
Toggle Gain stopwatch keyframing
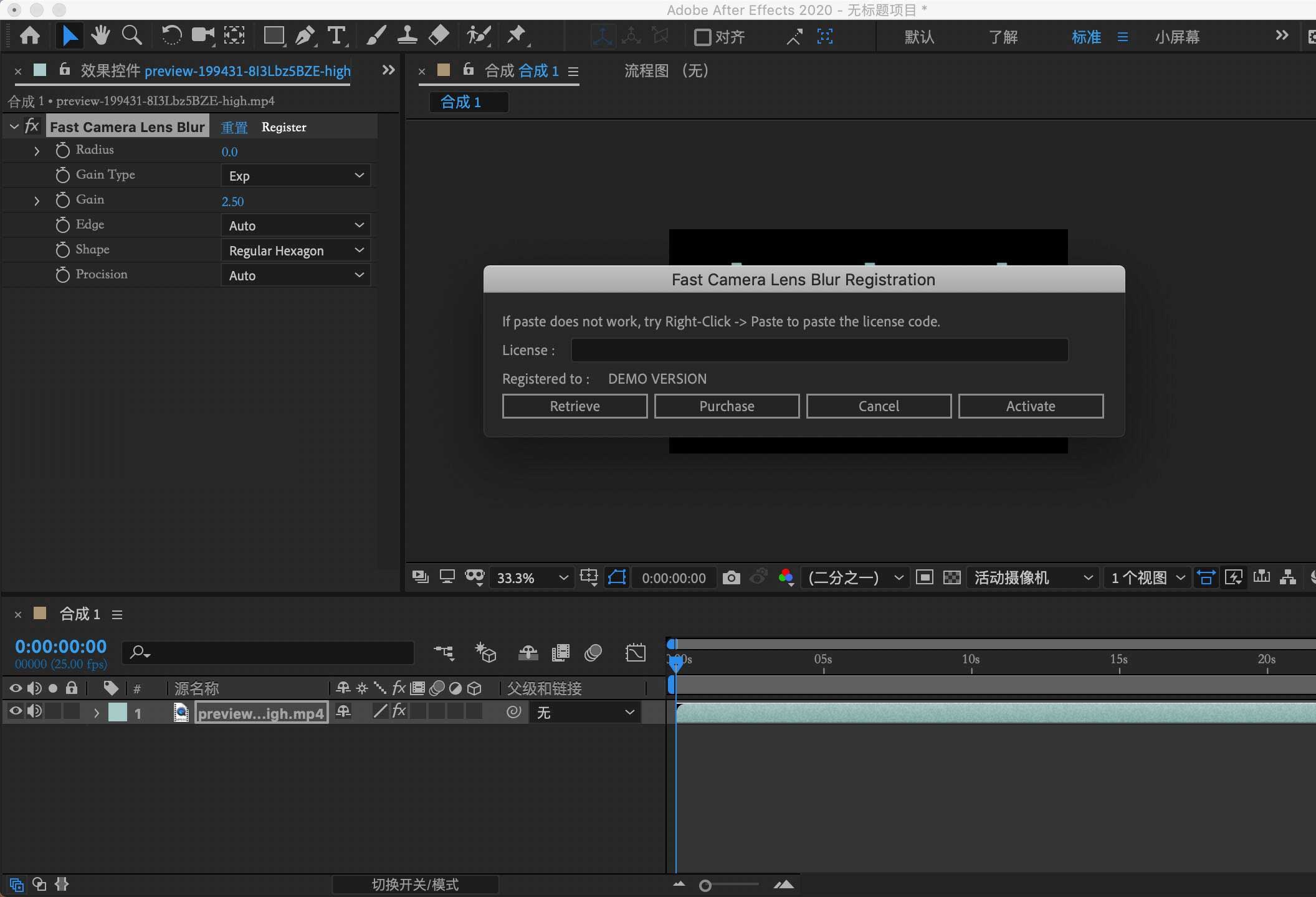point(62,200)
